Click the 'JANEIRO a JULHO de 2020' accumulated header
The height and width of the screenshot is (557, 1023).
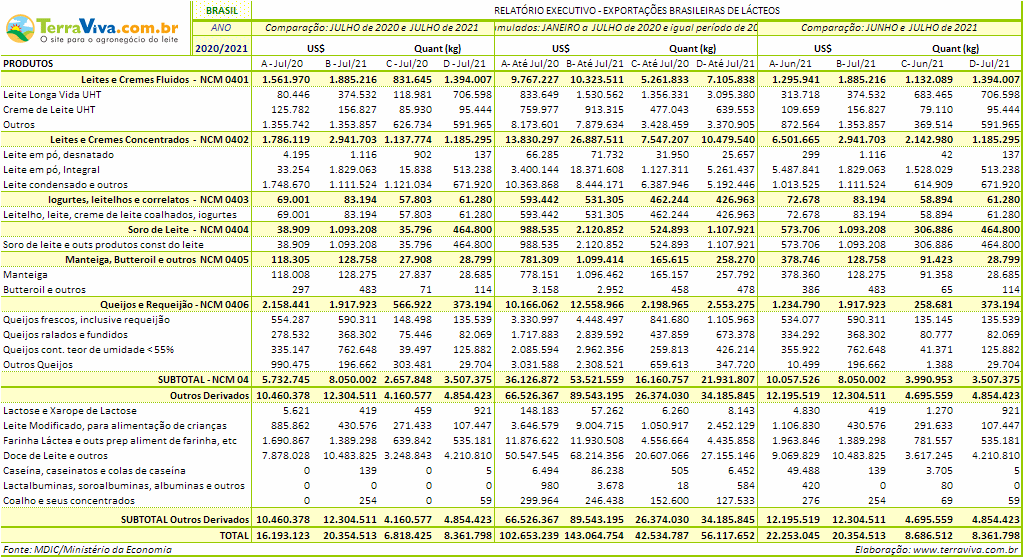626,28
